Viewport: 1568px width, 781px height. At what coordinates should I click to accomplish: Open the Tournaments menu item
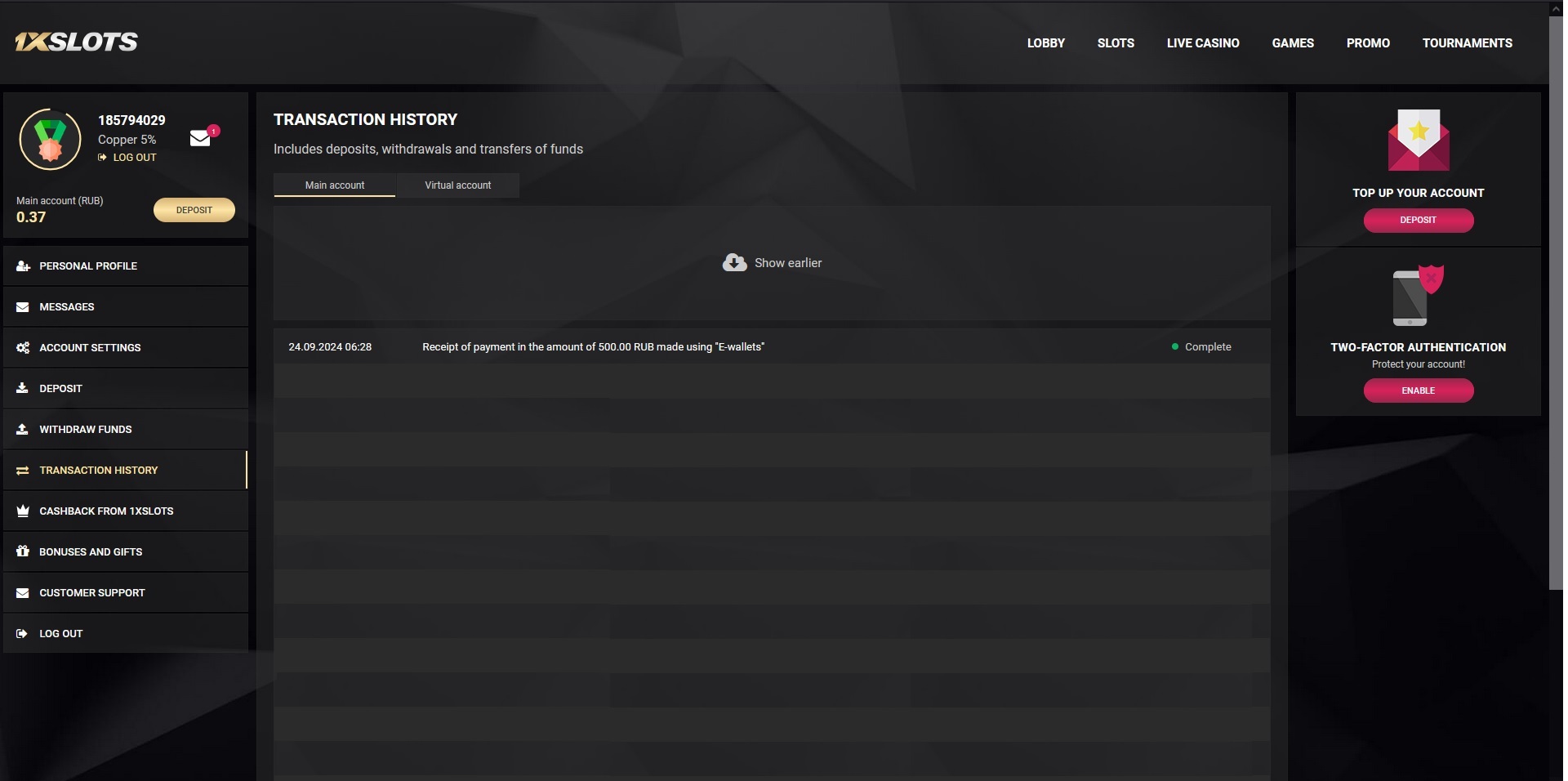point(1467,43)
